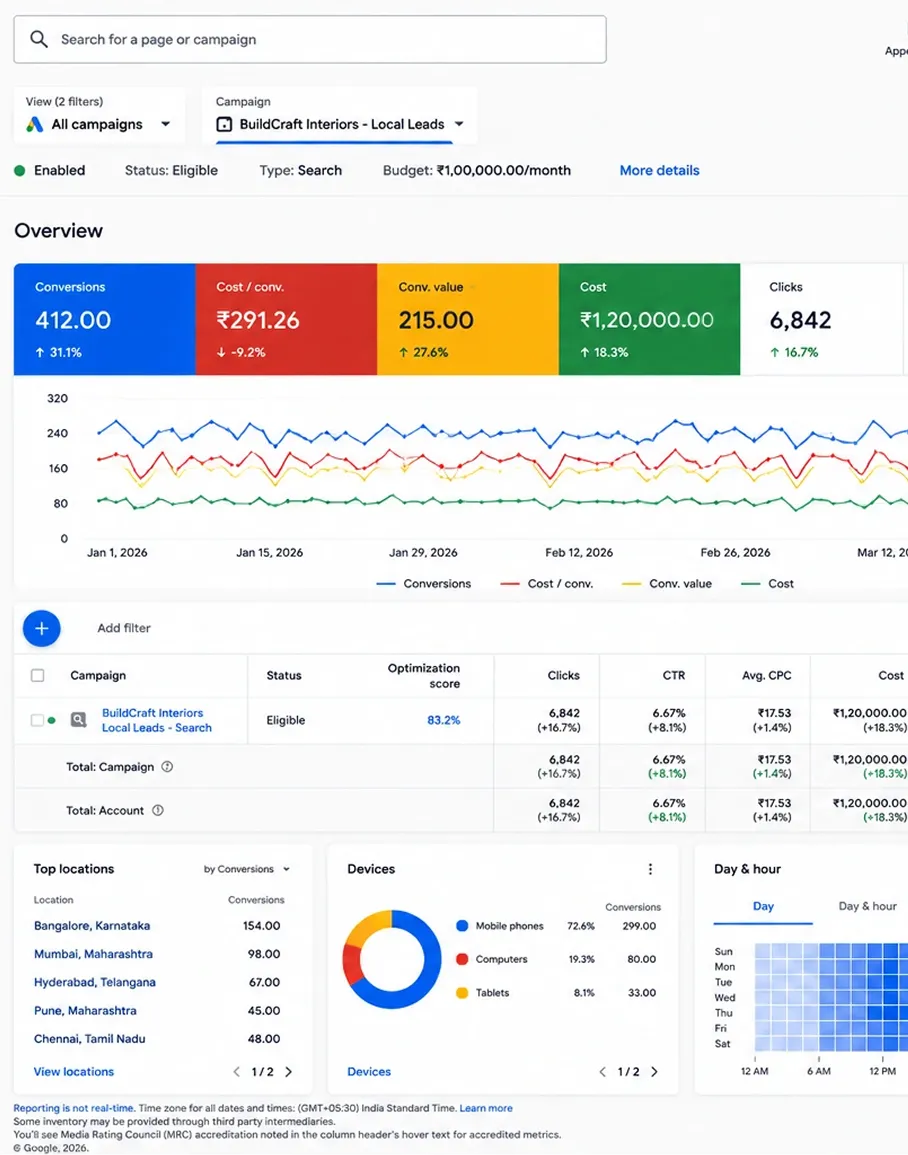Click the Google Ads logo beside All campaigns

(35, 124)
